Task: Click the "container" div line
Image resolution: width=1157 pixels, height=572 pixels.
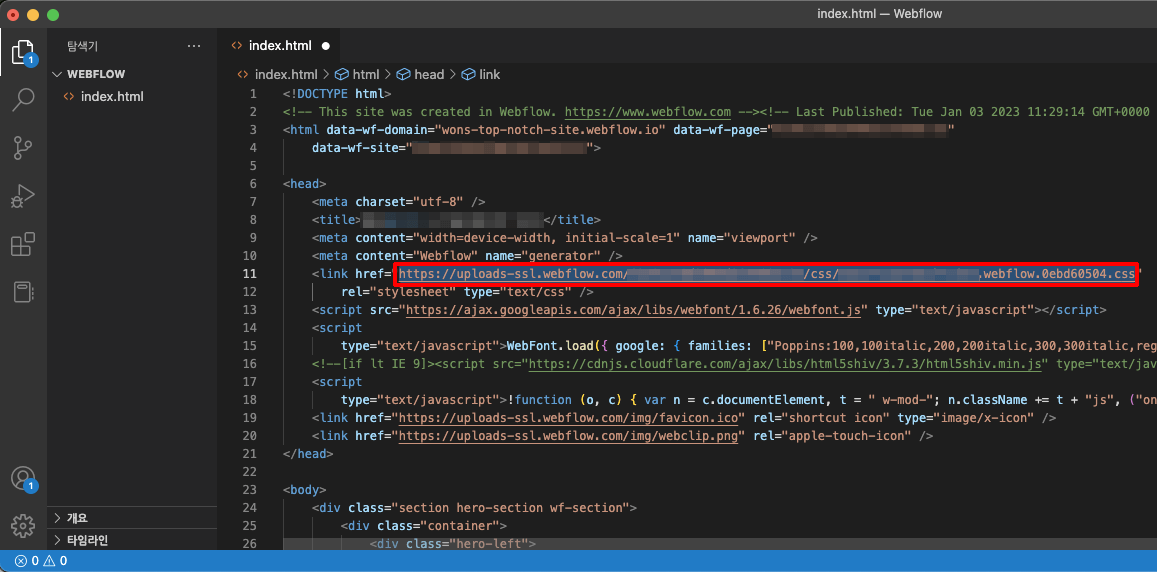Action: click(424, 526)
